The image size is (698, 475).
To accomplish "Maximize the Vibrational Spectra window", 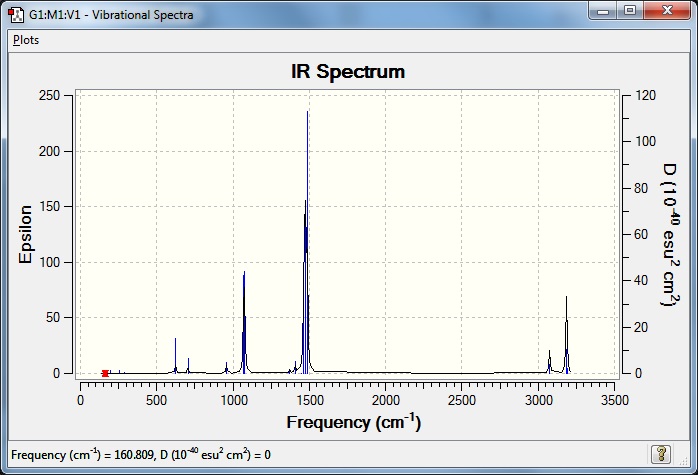I will (629, 11).
